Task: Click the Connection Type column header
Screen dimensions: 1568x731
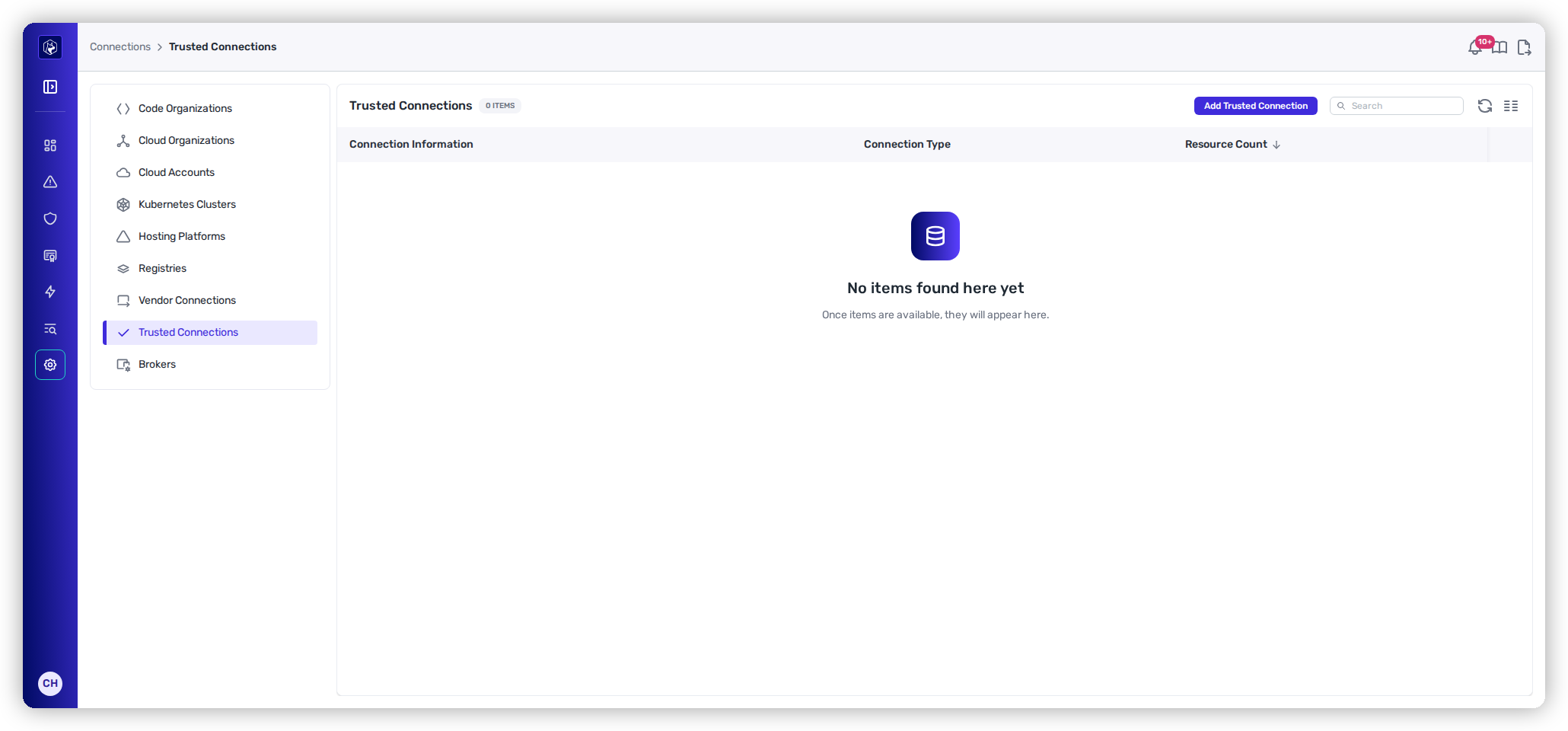Action: (x=907, y=144)
